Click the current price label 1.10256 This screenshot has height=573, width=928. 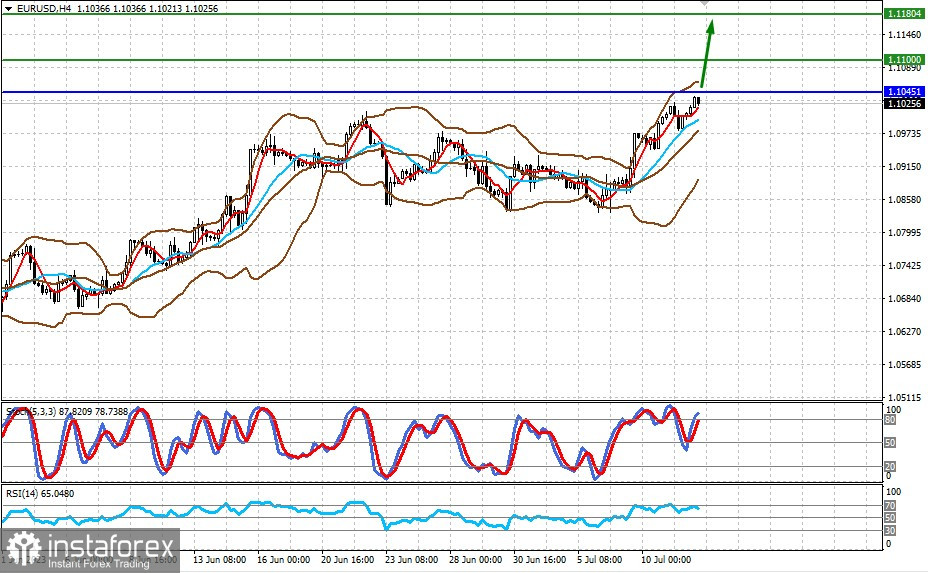point(904,104)
